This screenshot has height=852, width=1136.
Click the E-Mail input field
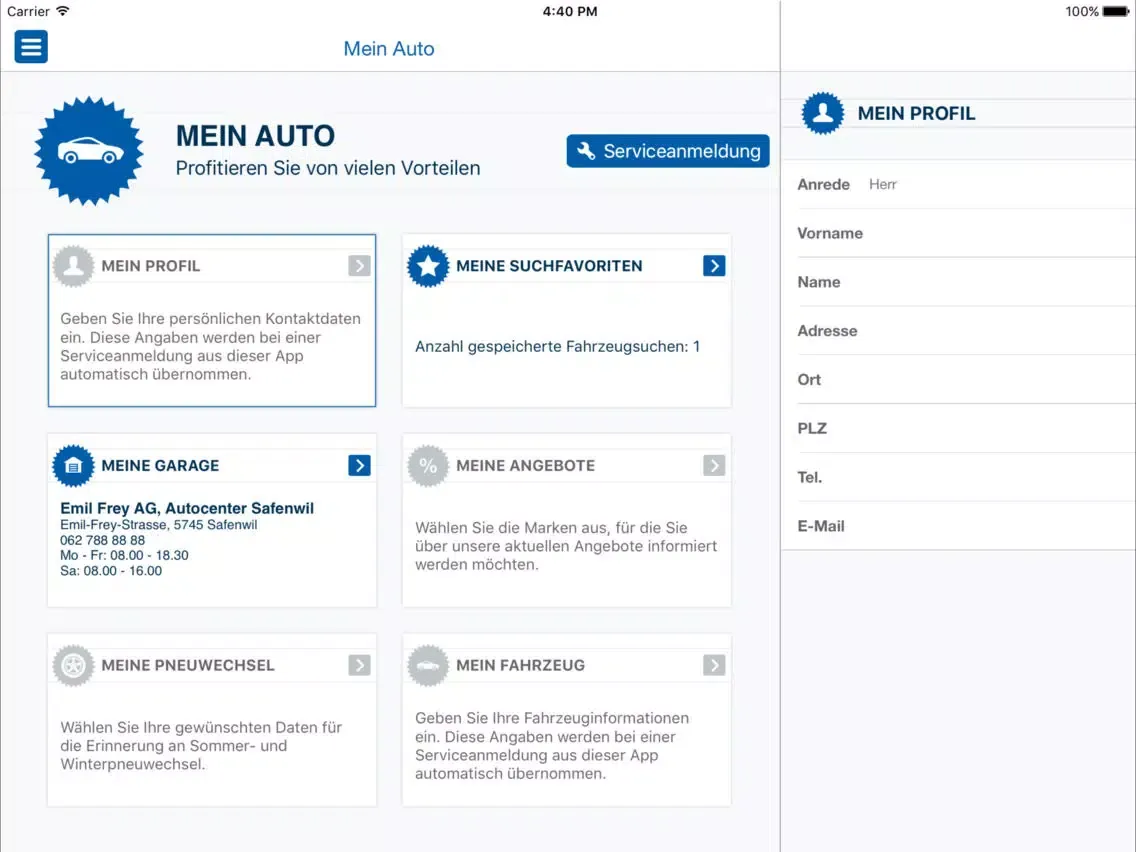[x=958, y=526]
